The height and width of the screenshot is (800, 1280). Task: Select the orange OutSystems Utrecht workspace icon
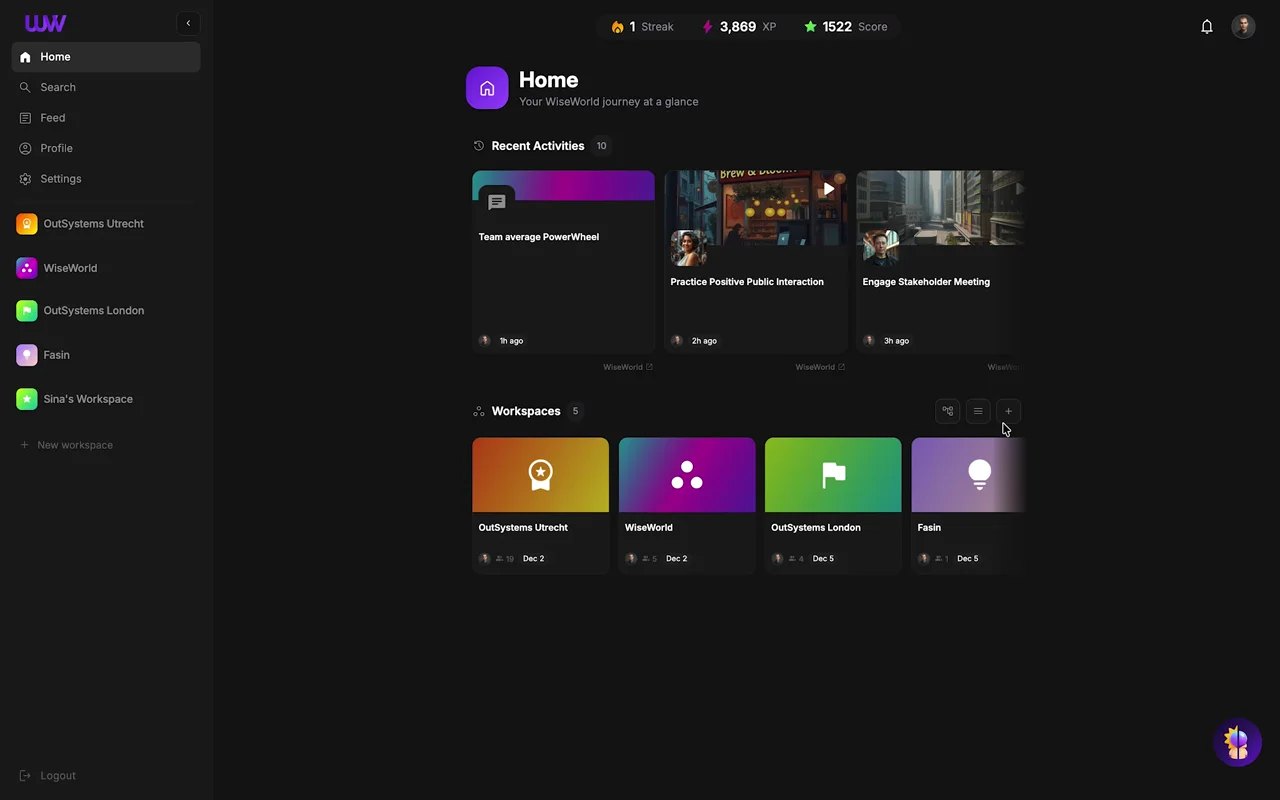pos(26,223)
